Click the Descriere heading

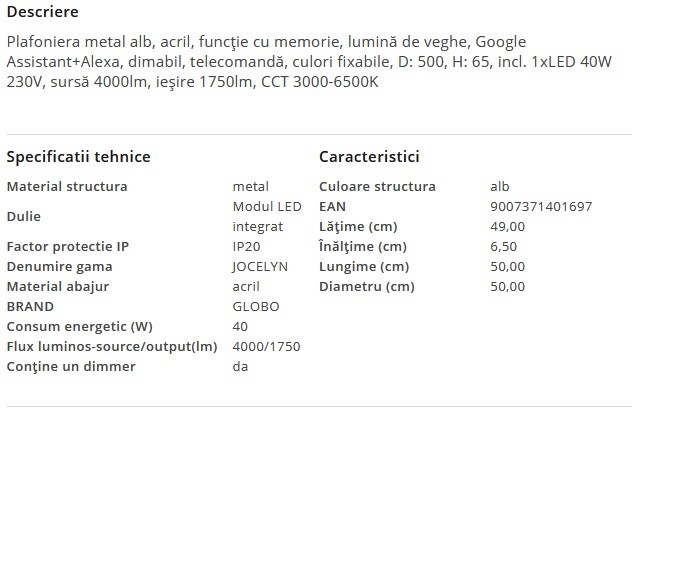[x=43, y=12]
